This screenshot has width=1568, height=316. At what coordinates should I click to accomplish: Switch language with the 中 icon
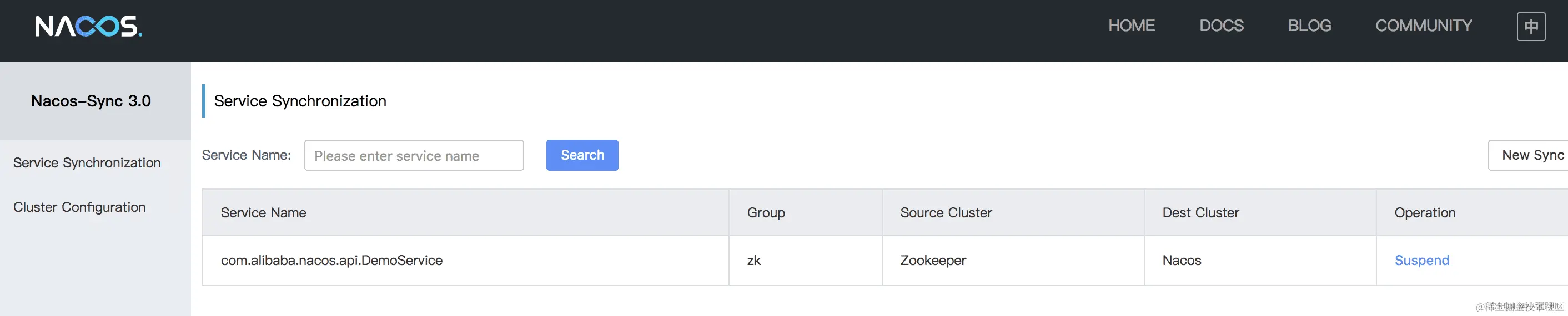coord(1530,26)
